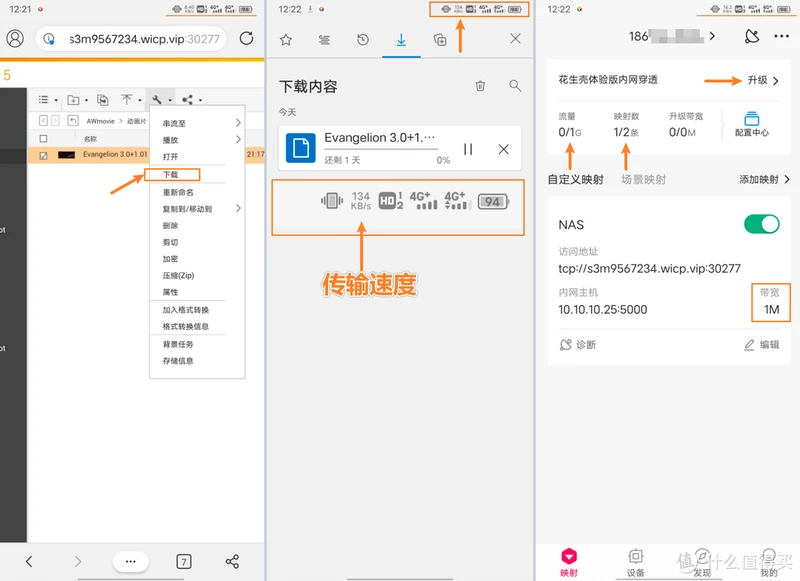This screenshot has height=581, width=800.
Task: Open the reading list tab
Action: point(324,39)
